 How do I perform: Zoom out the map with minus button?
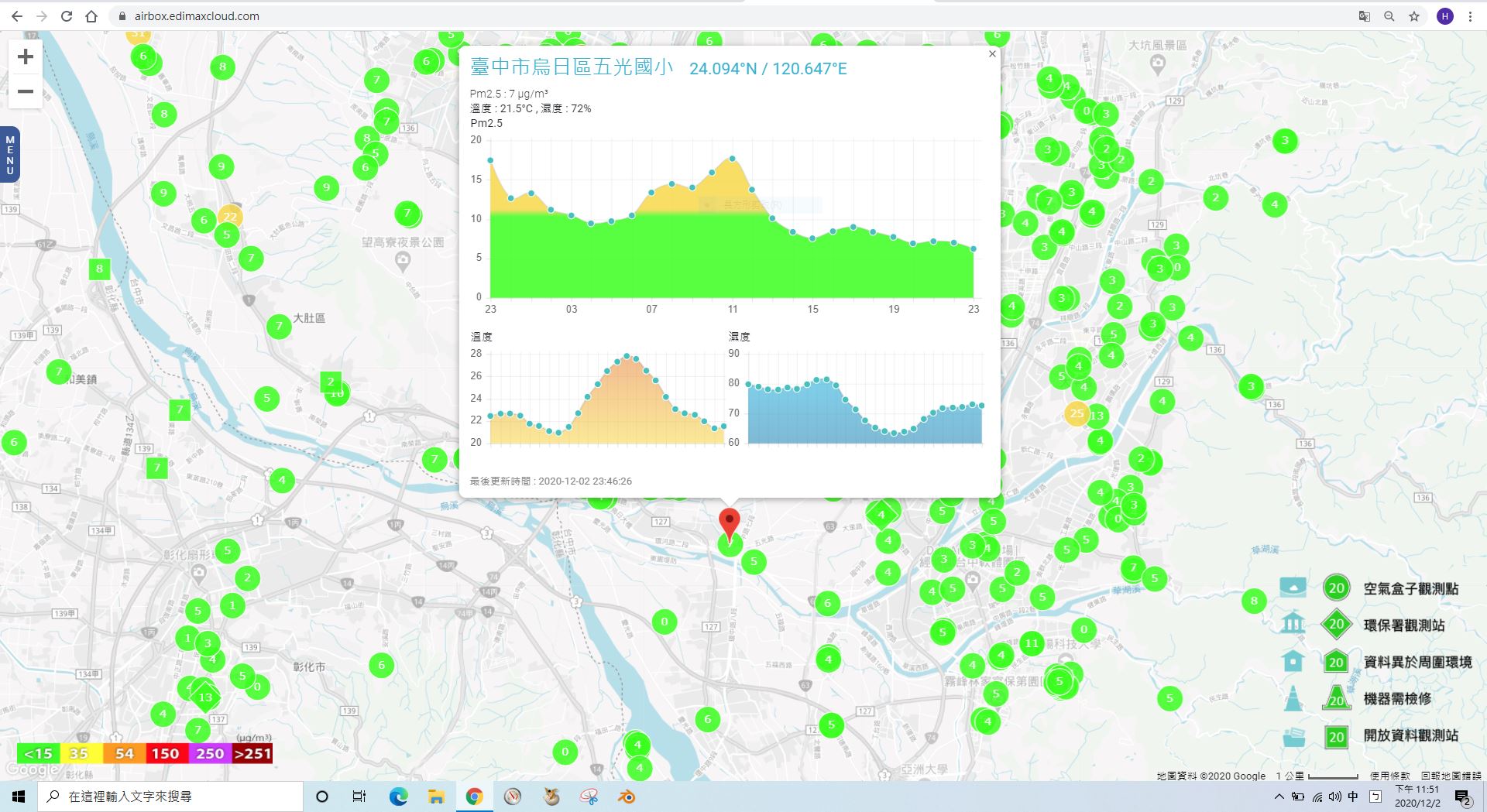click(x=26, y=91)
